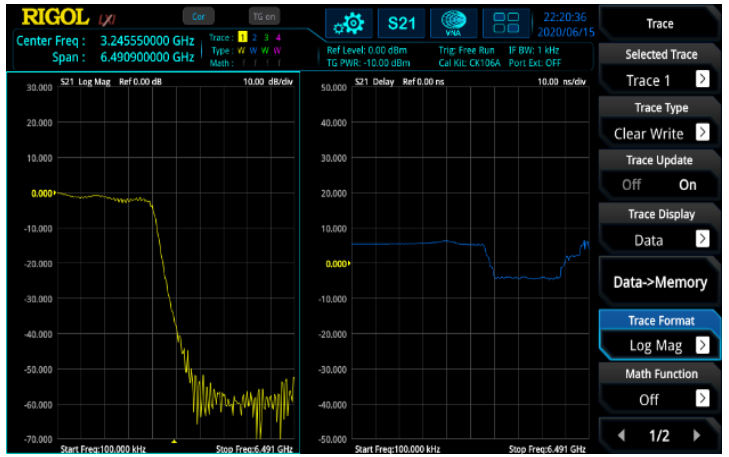Open the Selected Trace menu item
729x457 pixels.
660,68
